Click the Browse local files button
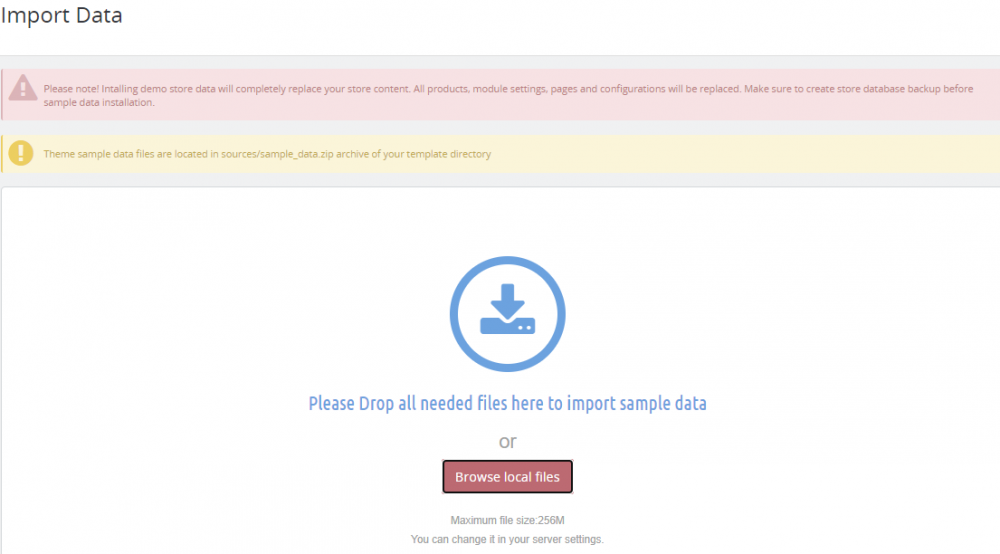Screen dimensions: 1000x554 [x=507, y=476]
